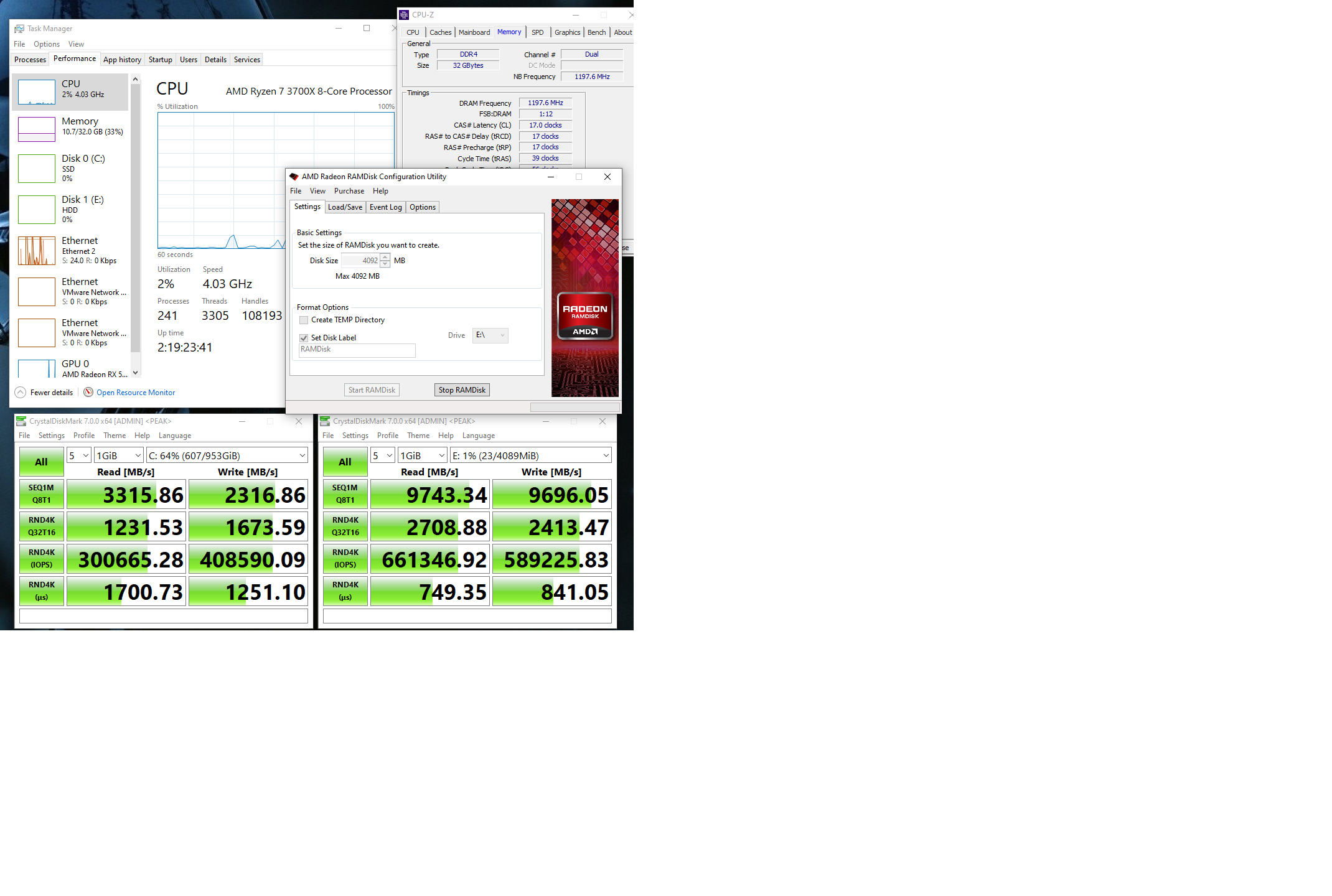The image size is (1332, 896).
Task: Open the Purchase menu in RAMDisk utility
Action: point(349,191)
